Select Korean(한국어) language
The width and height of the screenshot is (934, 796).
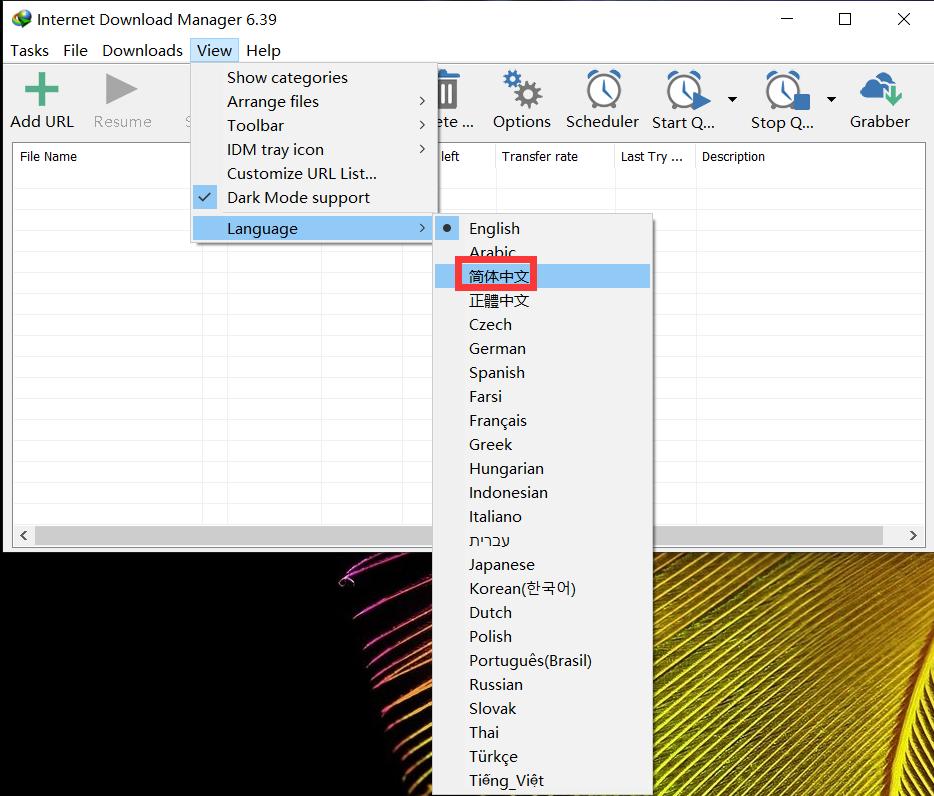[542, 588]
